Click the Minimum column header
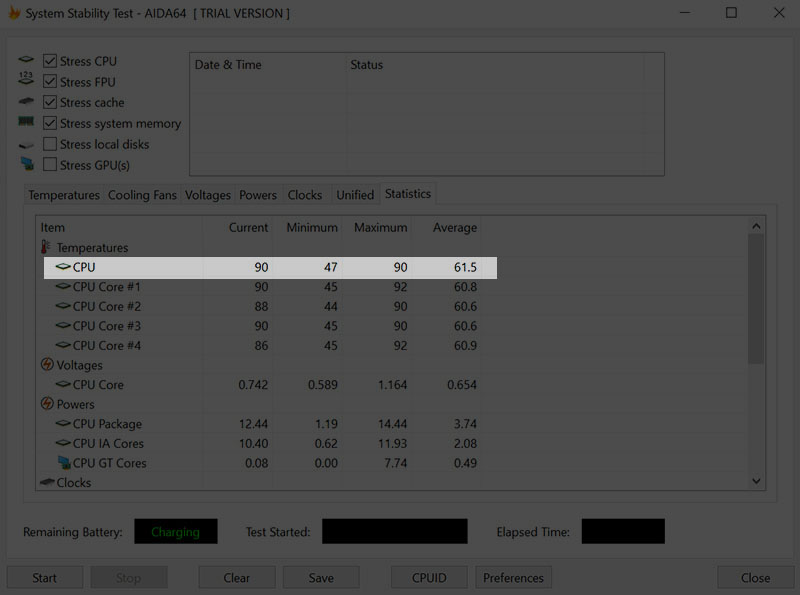This screenshot has height=595, width=800. [308, 228]
